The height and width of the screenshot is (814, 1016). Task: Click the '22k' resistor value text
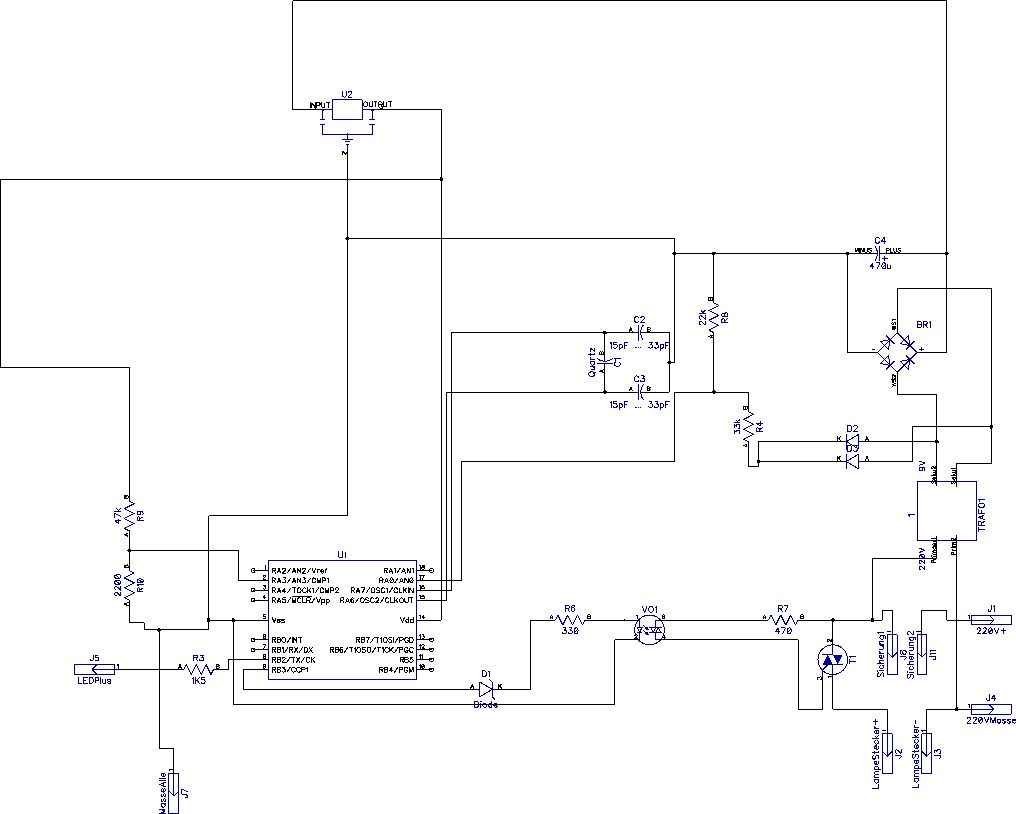point(702,318)
